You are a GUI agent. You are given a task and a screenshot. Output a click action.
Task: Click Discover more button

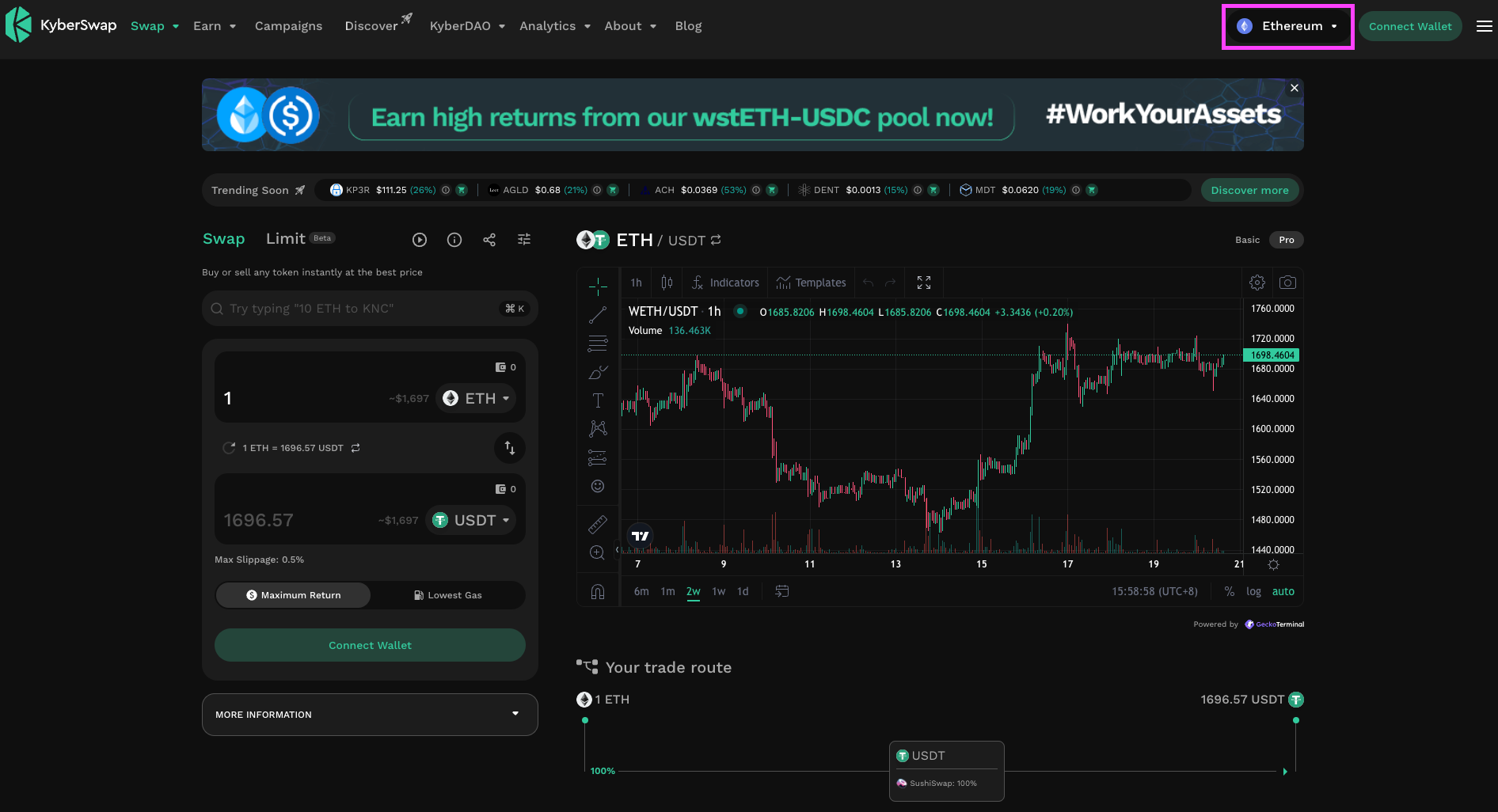[1249, 190]
